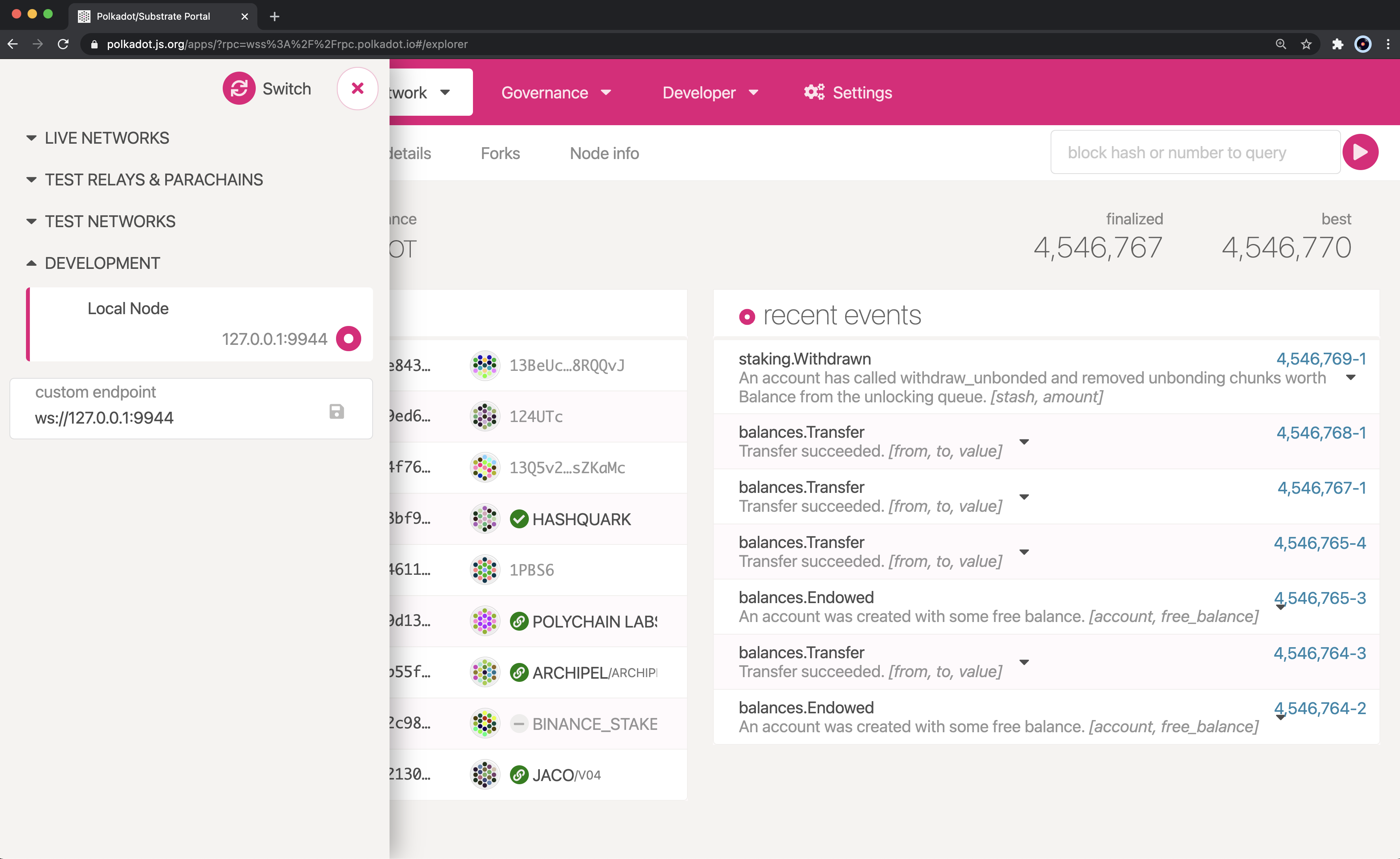1400x859 pixels.
Task: Select the Local Node radio indicator
Action: [348, 339]
